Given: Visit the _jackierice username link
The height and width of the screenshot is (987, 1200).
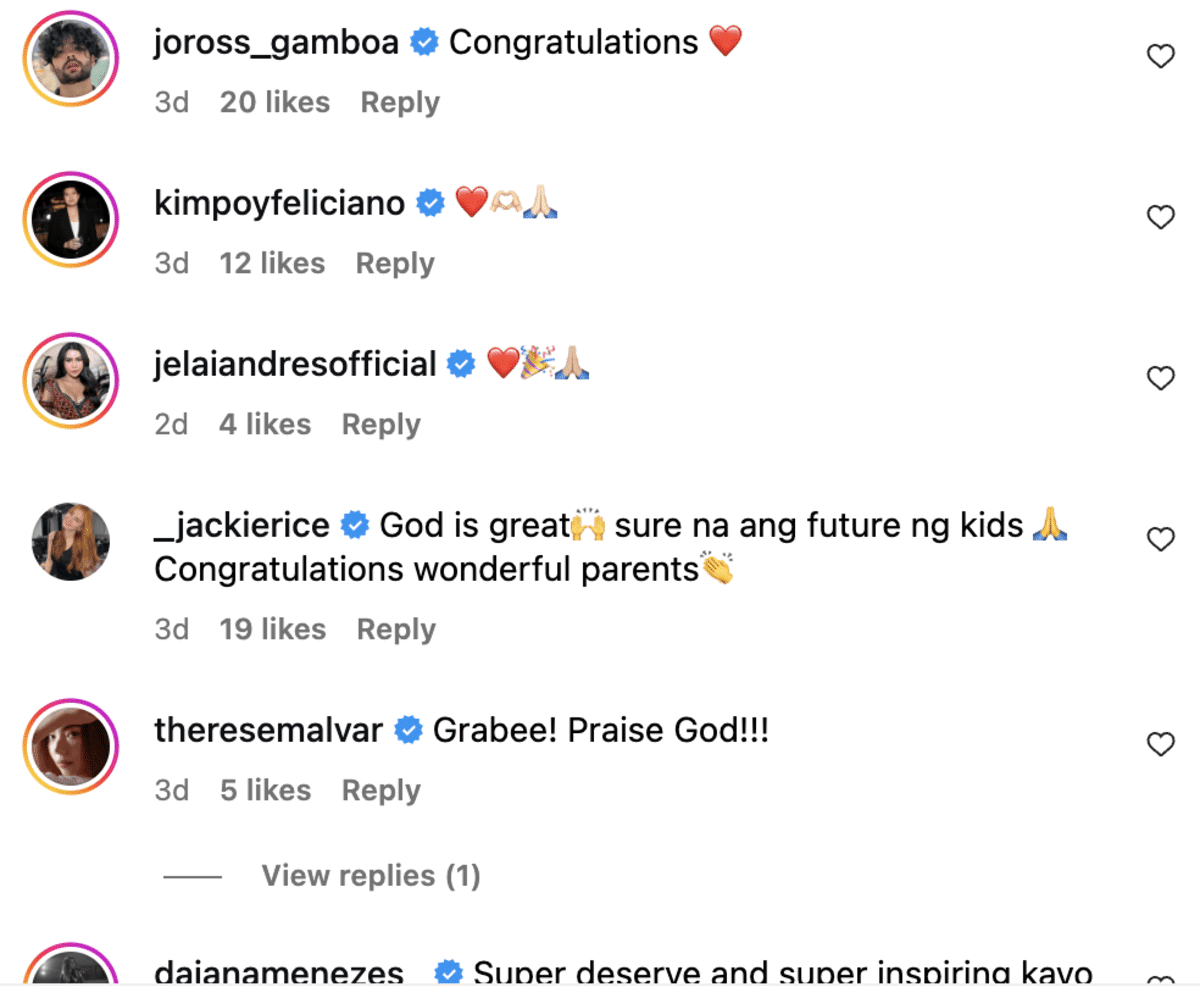Looking at the screenshot, I should click(x=242, y=525).
